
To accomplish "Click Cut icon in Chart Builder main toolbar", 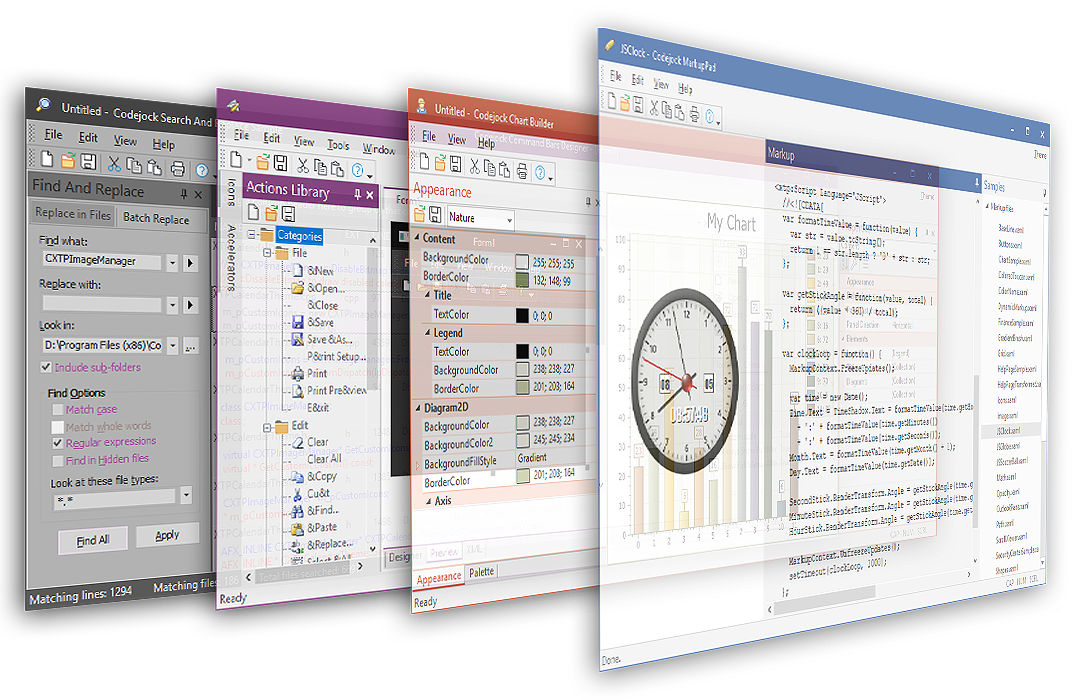I will pos(474,165).
